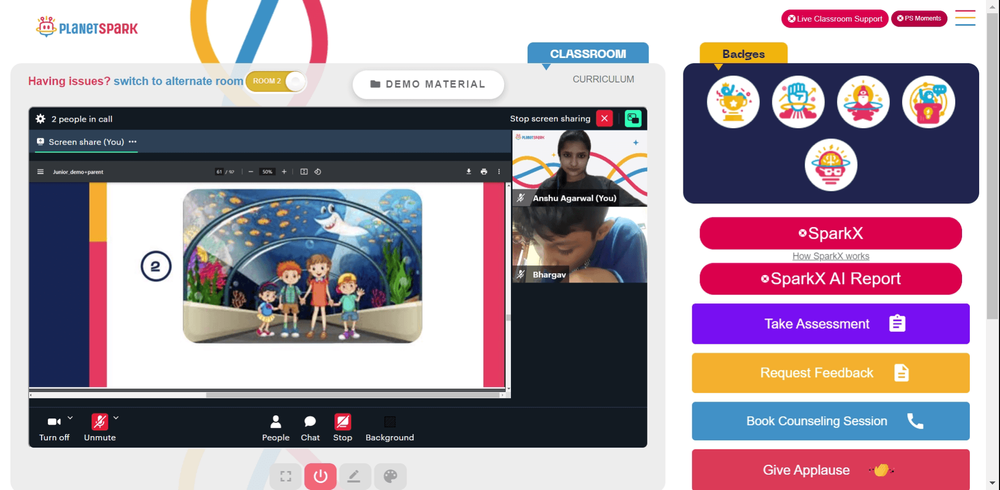The width and height of the screenshot is (1000, 490).
Task: Expand microphone options chevron
Action: [115, 418]
